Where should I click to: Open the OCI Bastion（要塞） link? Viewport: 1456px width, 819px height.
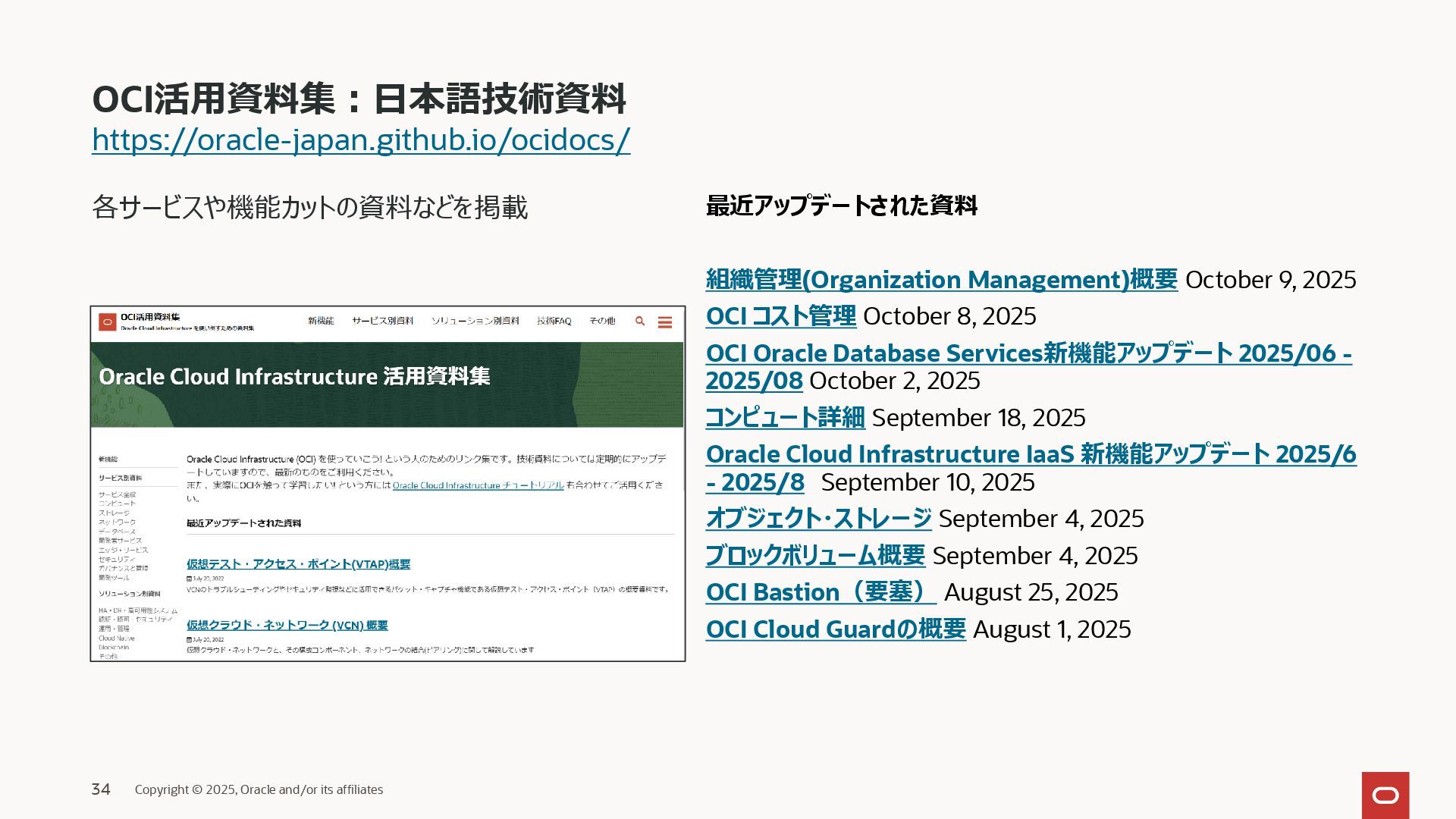pyautogui.click(x=821, y=592)
